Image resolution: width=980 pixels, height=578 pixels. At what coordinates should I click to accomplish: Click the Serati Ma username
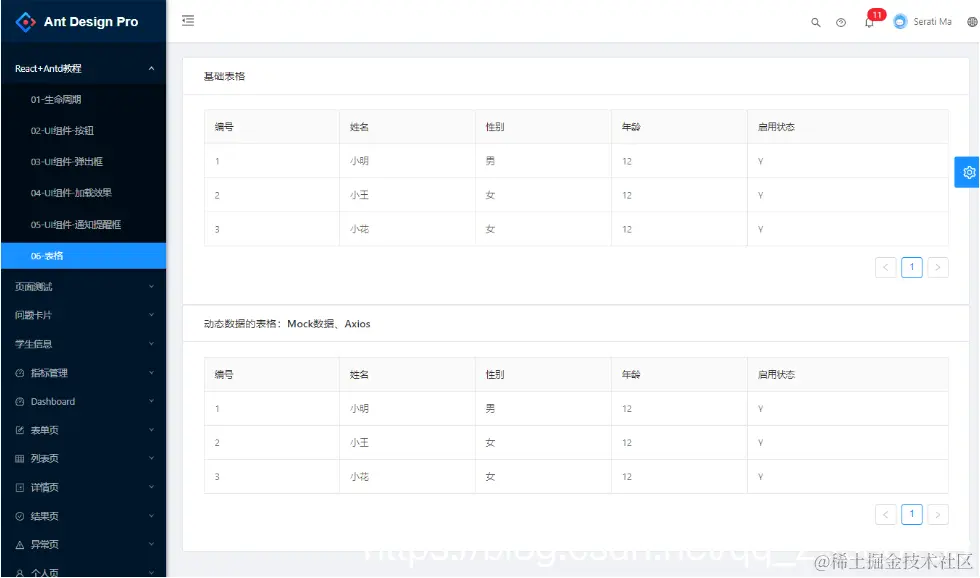pyautogui.click(x=932, y=22)
